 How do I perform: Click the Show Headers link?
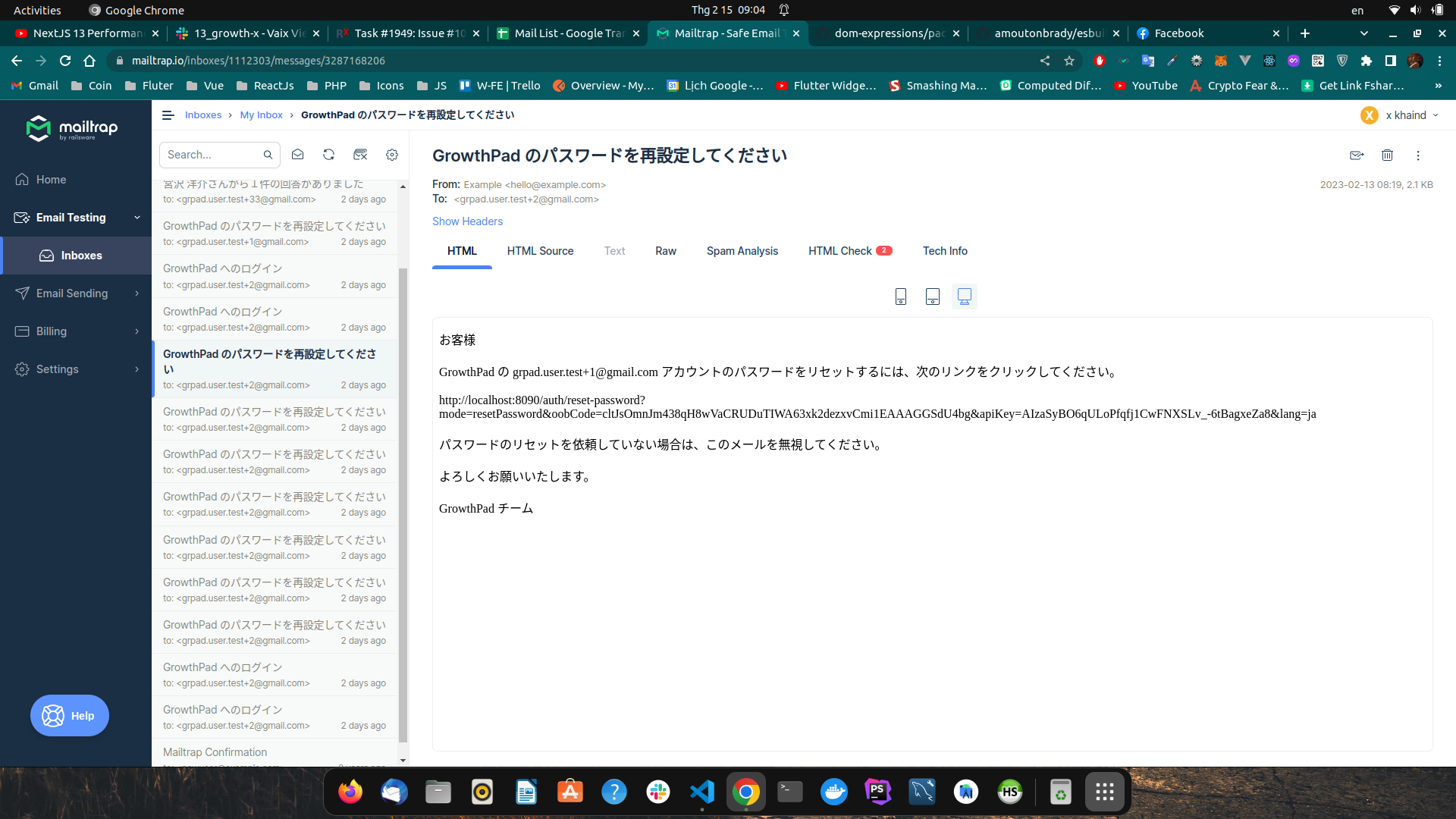coord(467,221)
